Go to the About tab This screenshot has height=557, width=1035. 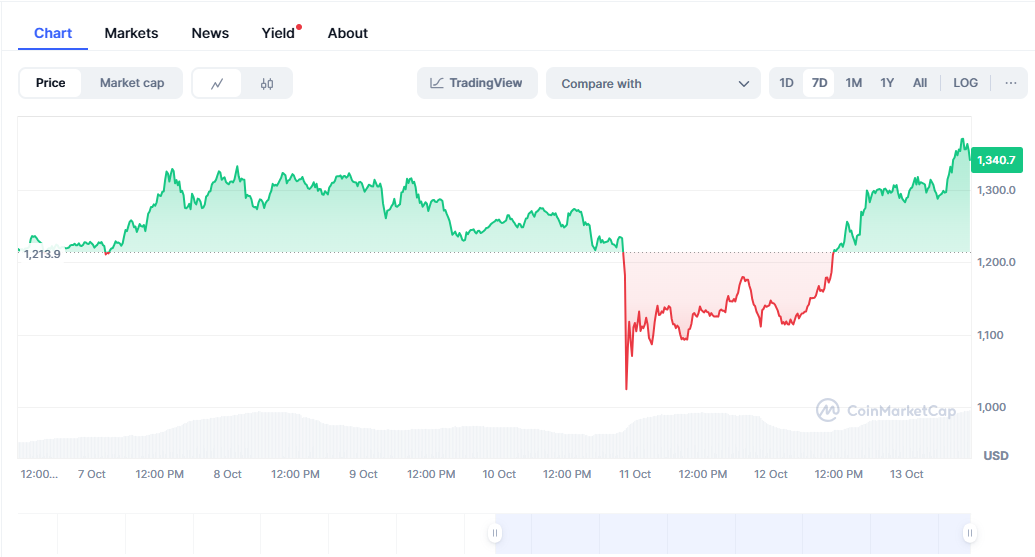pos(347,33)
